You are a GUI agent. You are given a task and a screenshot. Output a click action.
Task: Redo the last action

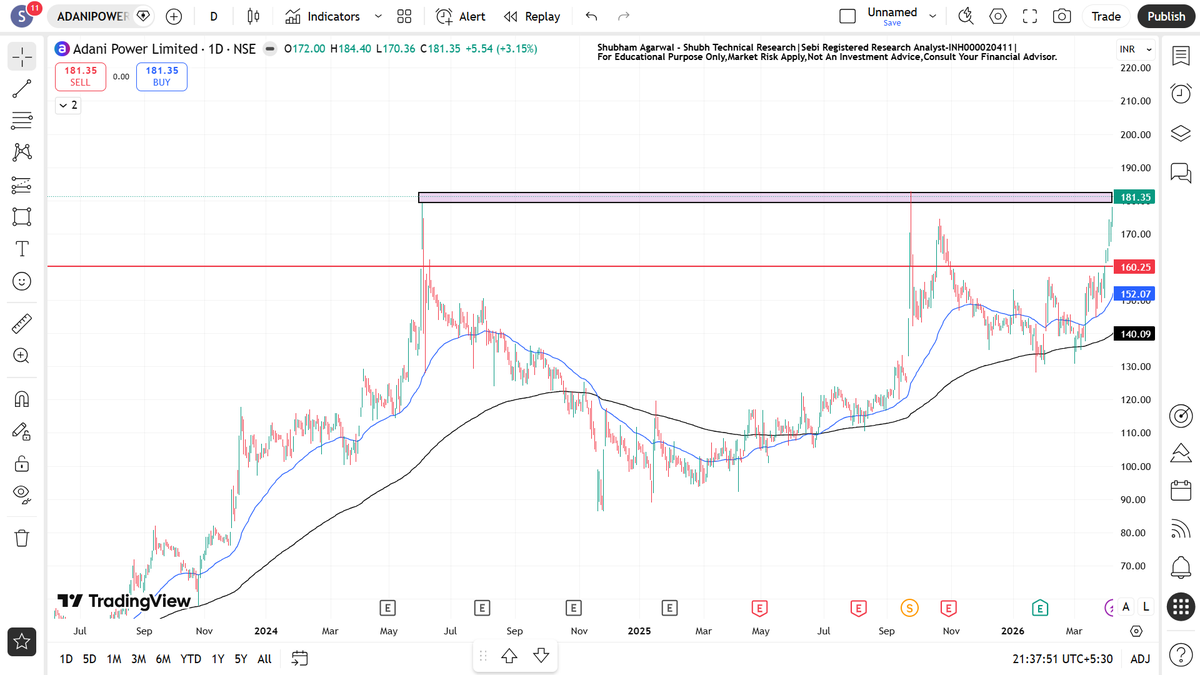coord(624,16)
